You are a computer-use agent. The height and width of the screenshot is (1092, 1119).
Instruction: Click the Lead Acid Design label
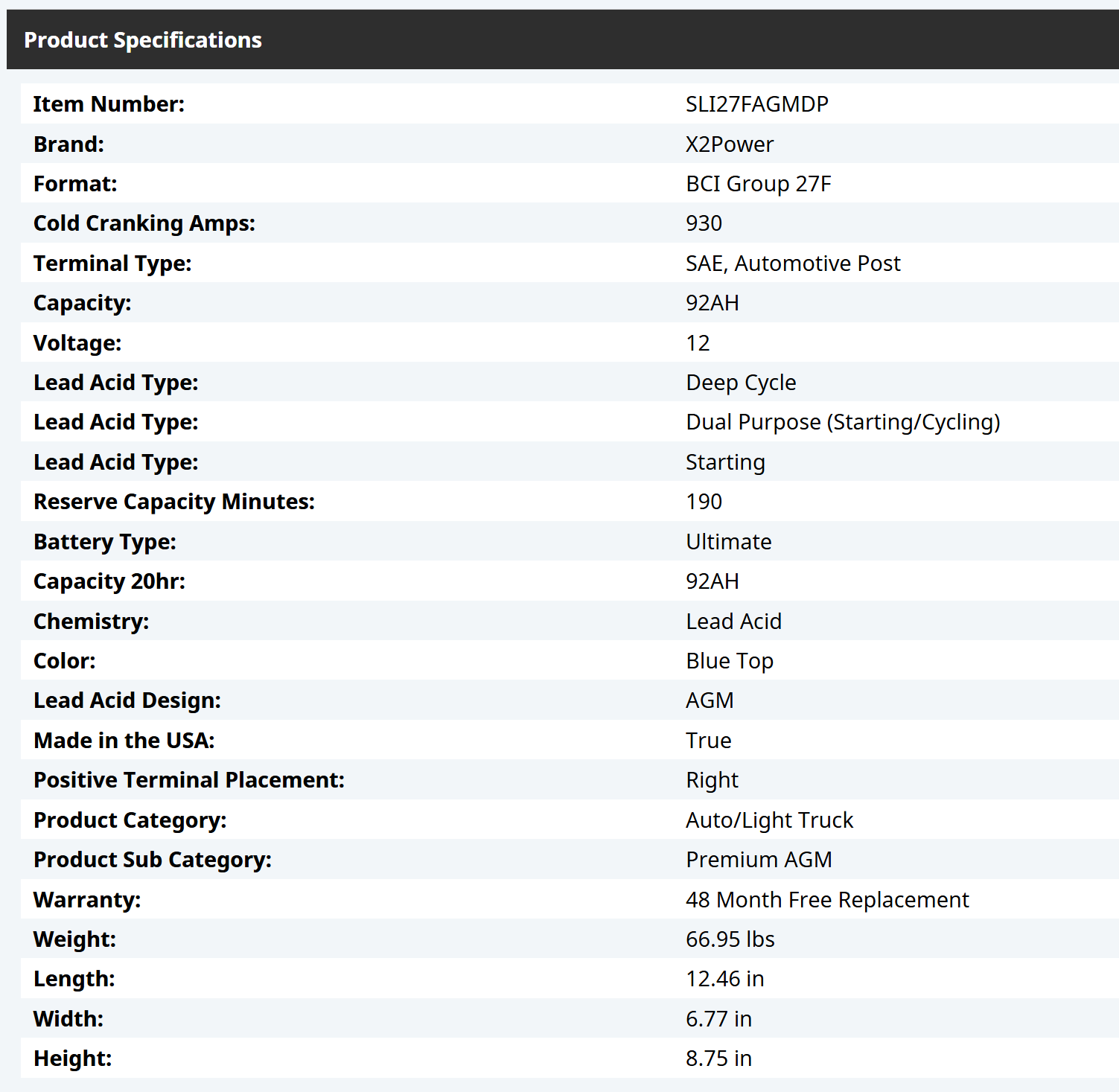pyautogui.click(x=127, y=700)
